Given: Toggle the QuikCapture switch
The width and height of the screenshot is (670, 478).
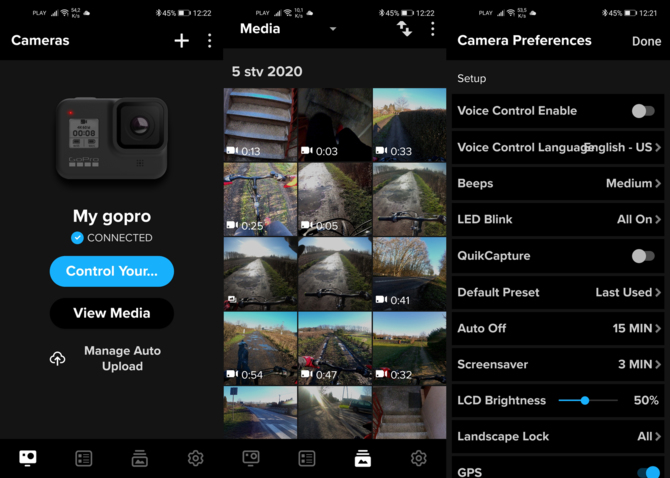Looking at the screenshot, I should tap(643, 256).
